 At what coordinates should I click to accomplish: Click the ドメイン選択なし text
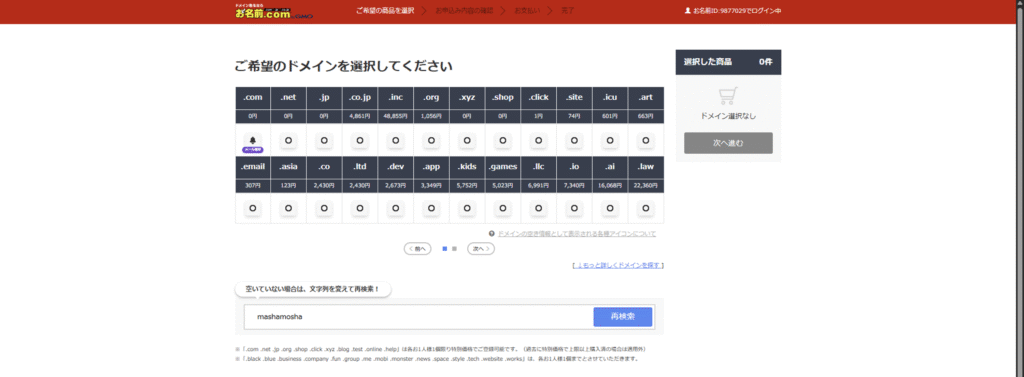point(728,116)
